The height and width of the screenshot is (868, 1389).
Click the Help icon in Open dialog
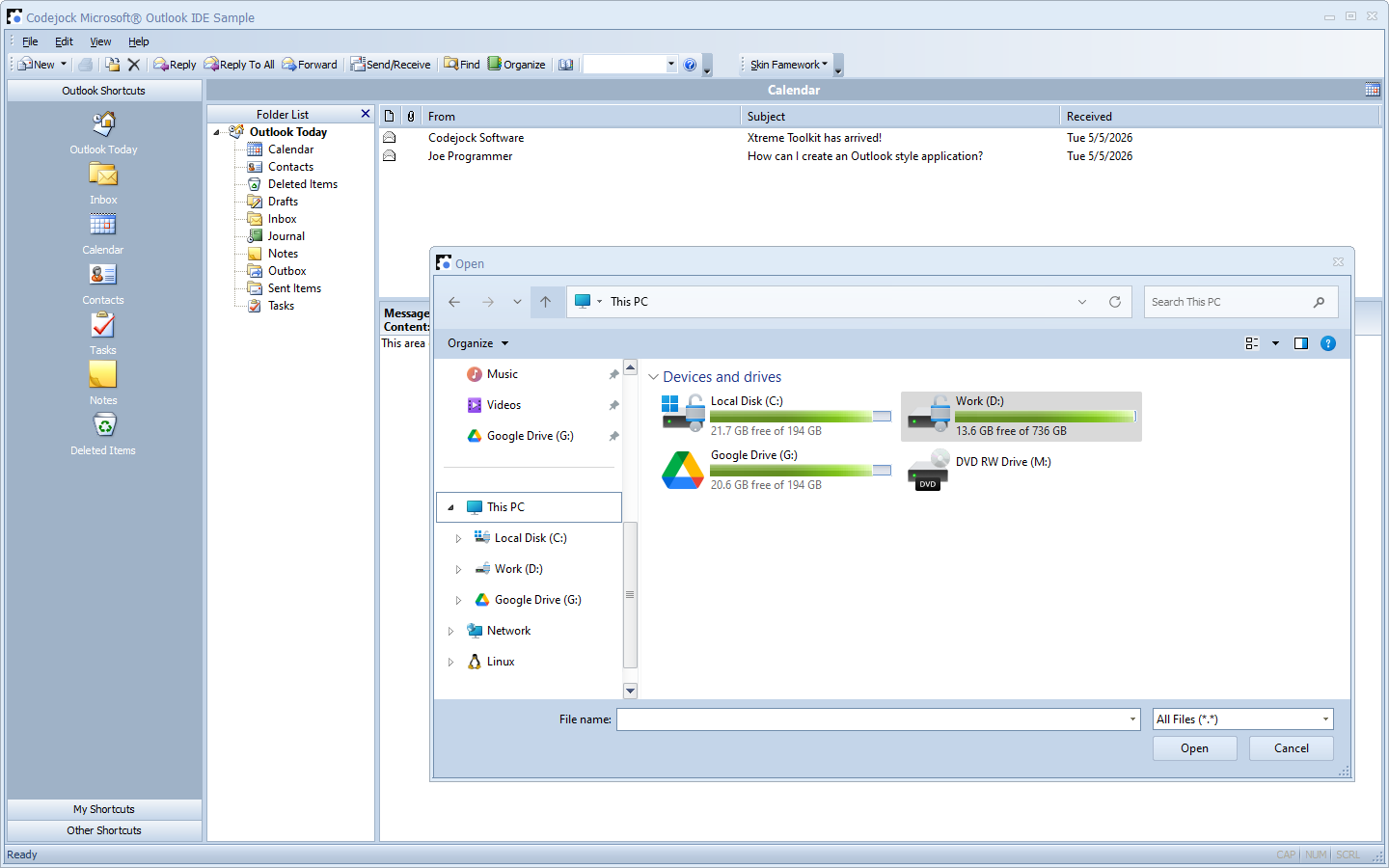click(1328, 343)
